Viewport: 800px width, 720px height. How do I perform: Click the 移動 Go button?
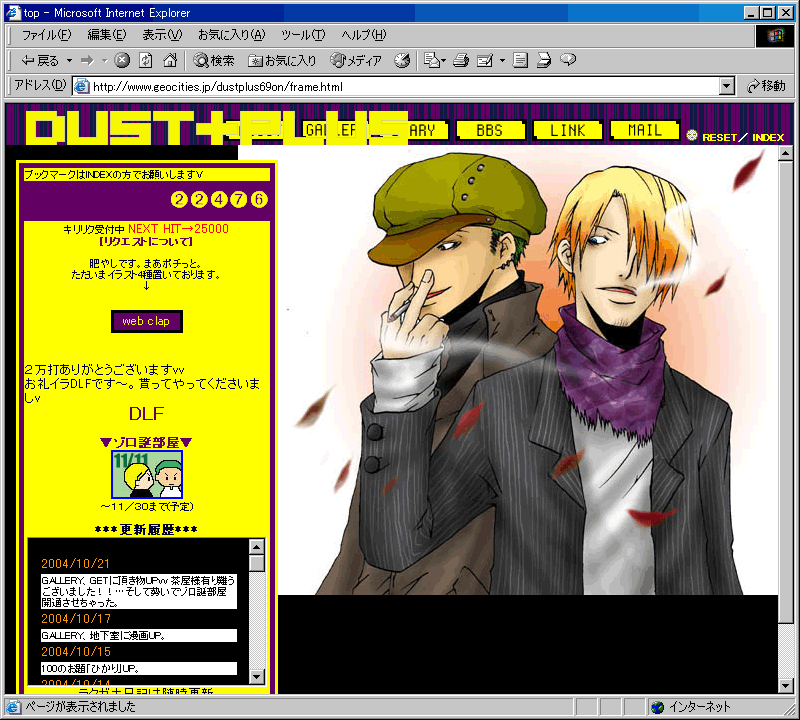(x=766, y=86)
